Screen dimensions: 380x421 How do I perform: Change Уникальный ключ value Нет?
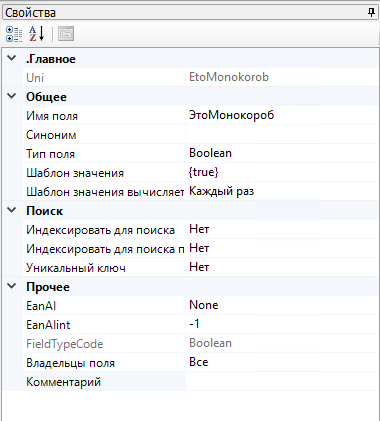[282, 267]
